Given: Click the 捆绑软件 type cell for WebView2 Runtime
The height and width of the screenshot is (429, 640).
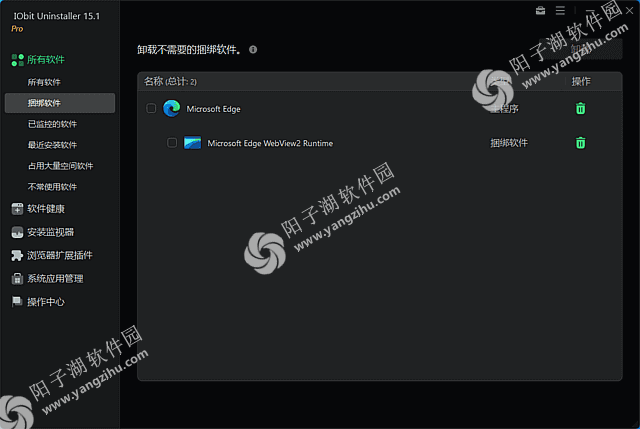Looking at the screenshot, I should [x=509, y=143].
